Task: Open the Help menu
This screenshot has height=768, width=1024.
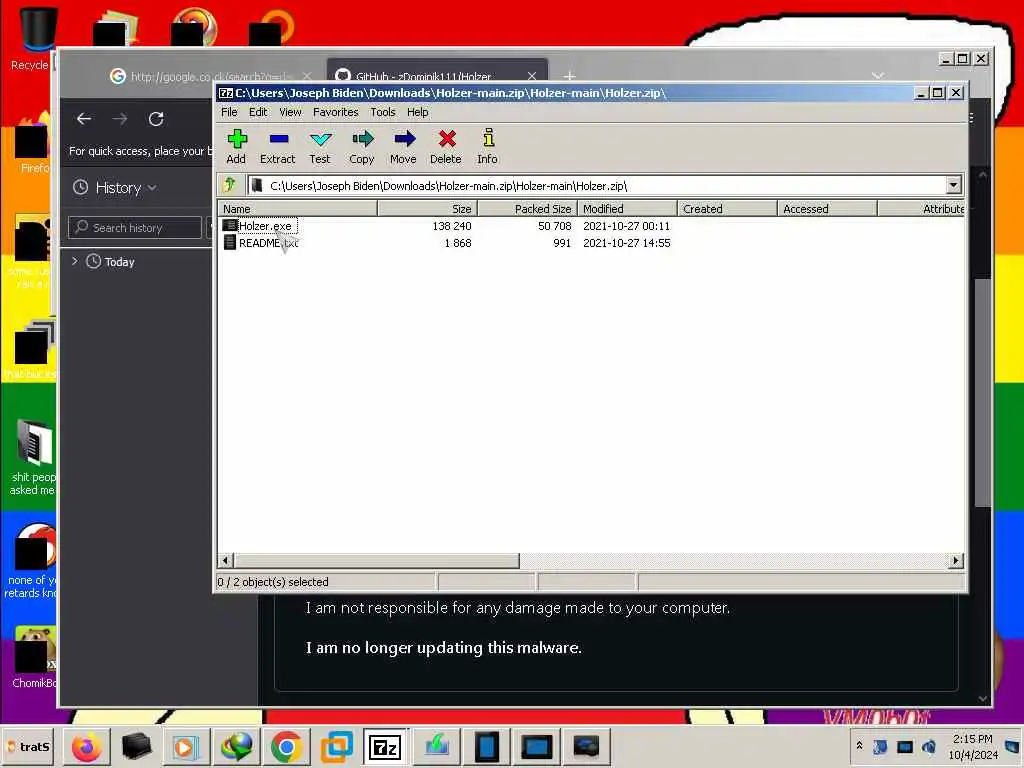Action: (x=418, y=112)
